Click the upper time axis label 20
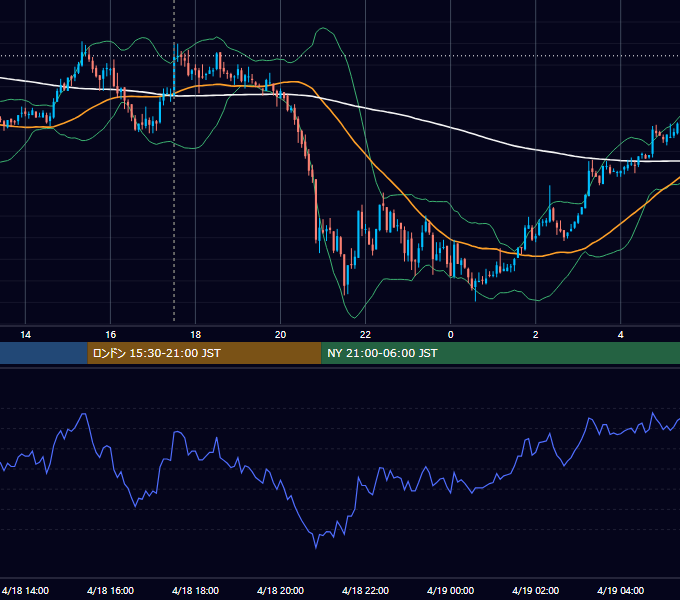Image resolution: width=680 pixels, height=600 pixels. [x=281, y=334]
